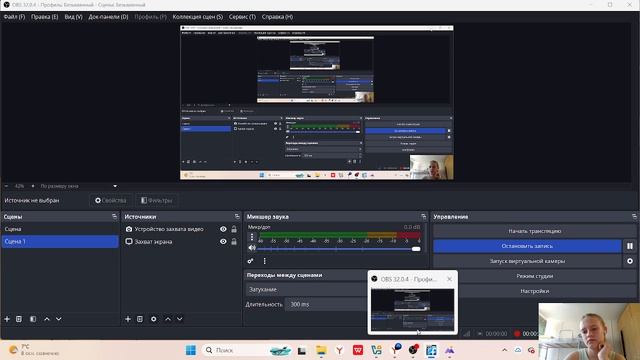Edit transition duration field 300 ms
This screenshot has width=640, height=360.
click(327, 304)
